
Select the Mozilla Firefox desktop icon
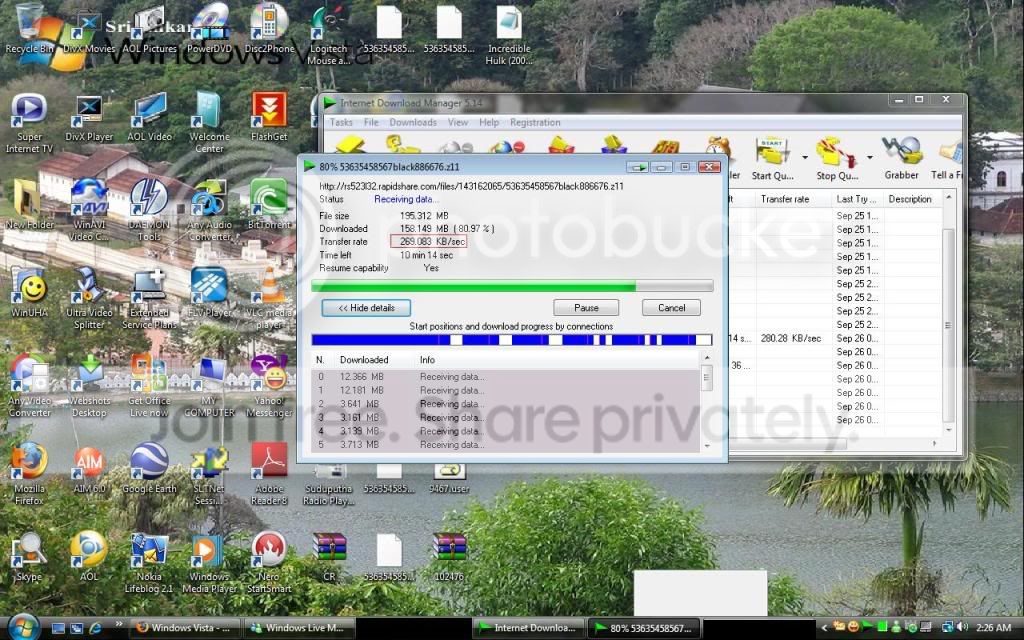click(x=29, y=475)
